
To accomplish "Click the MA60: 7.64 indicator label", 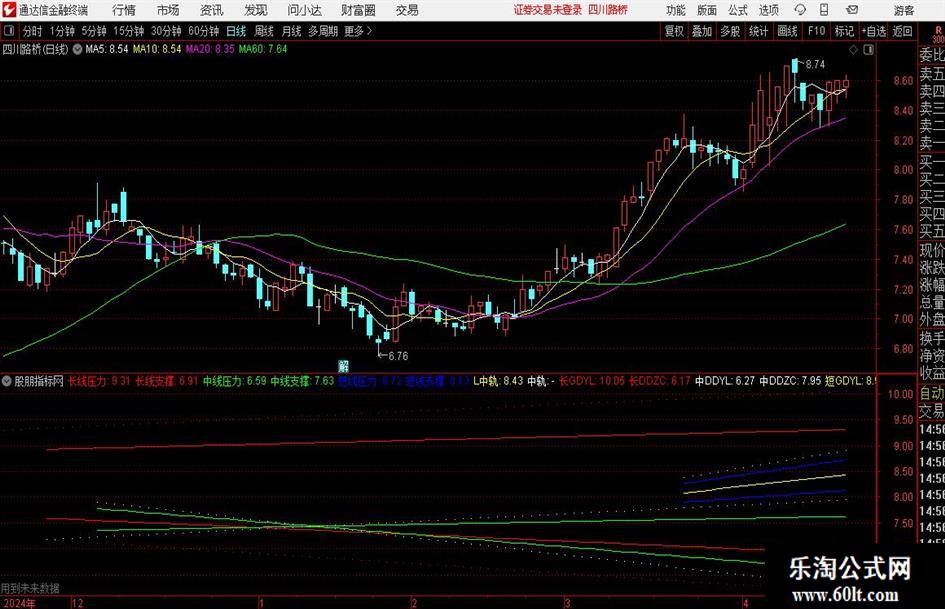I will point(263,49).
